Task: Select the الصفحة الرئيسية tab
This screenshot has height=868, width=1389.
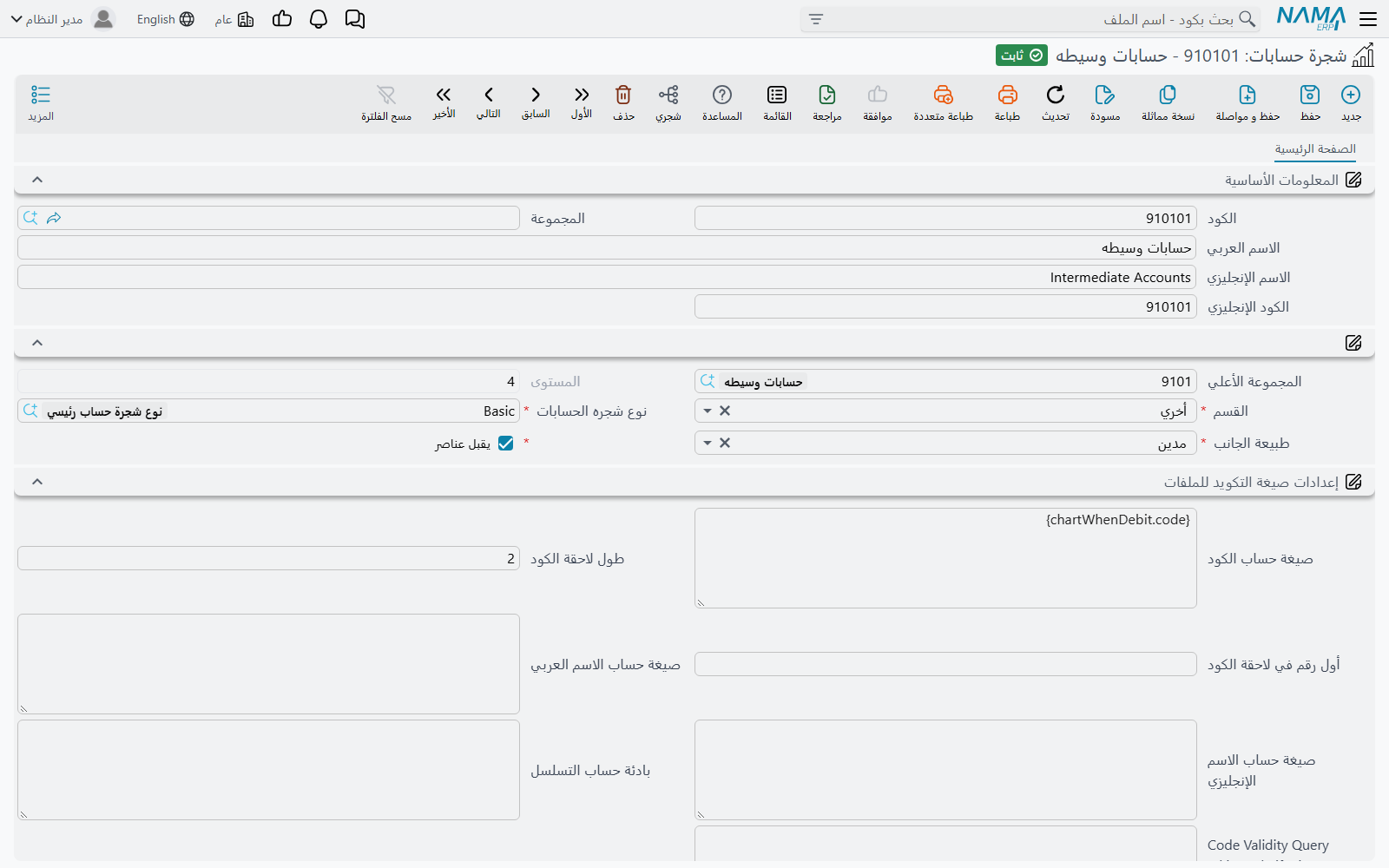Action: pos(1315,149)
